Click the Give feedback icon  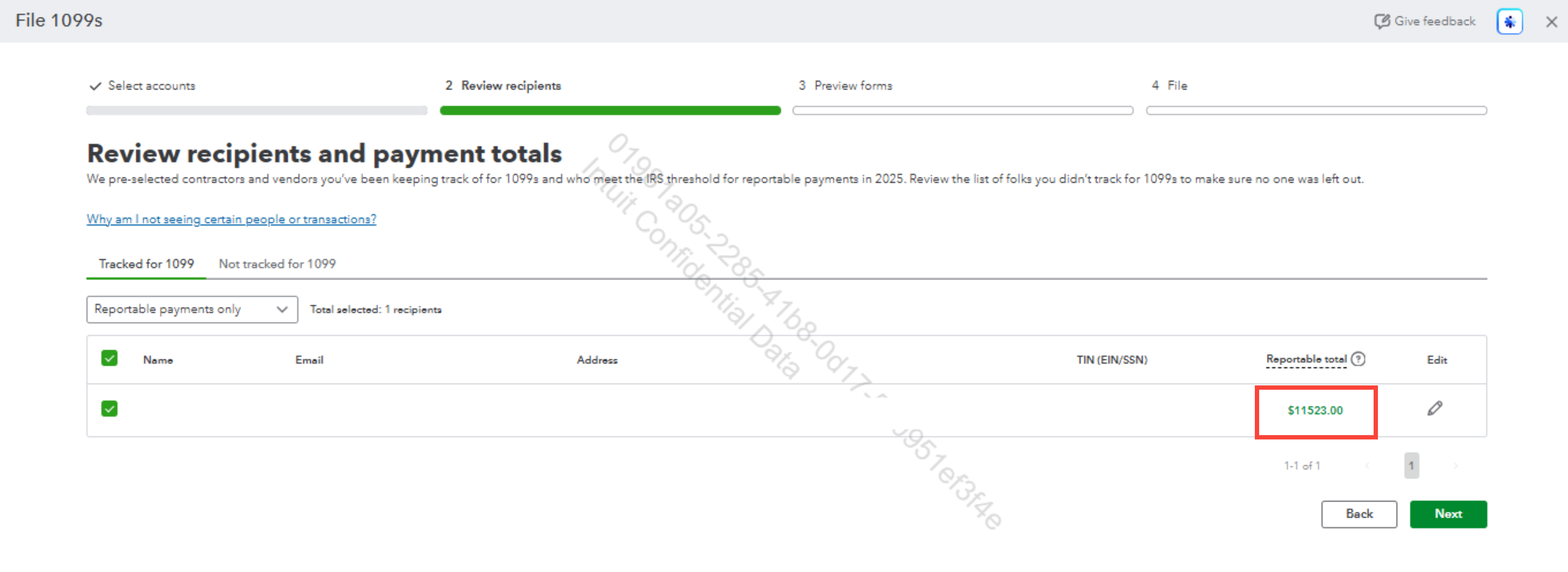click(1382, 21)
